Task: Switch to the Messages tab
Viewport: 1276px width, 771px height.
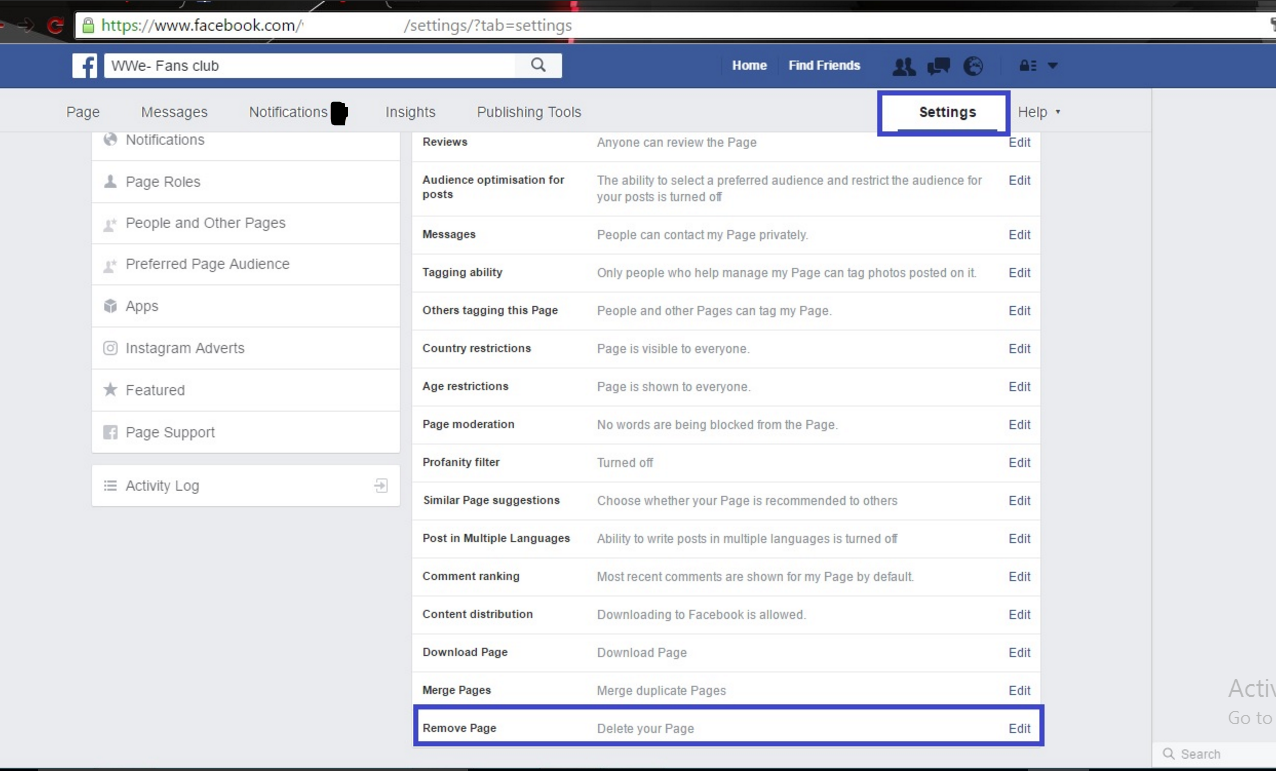Action: [x=174, y=112]
